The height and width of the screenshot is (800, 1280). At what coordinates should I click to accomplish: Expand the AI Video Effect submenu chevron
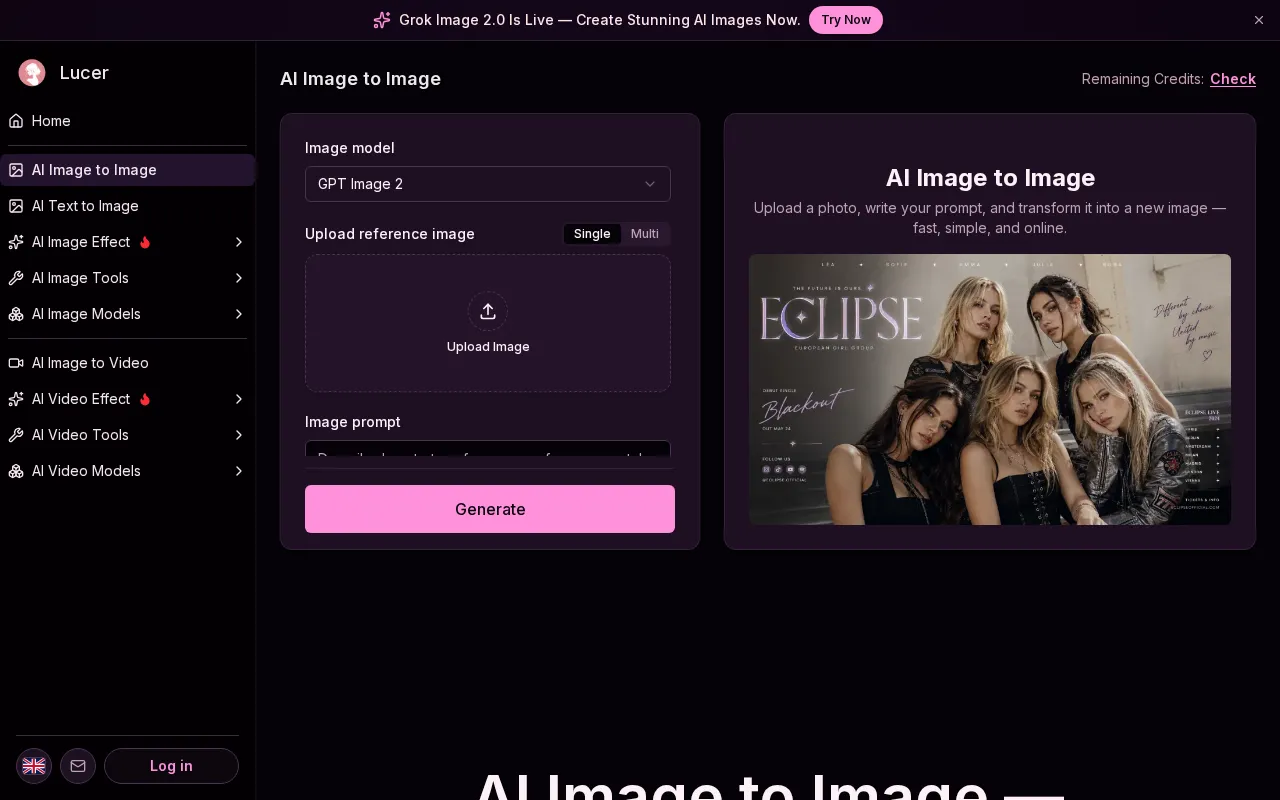[x=239, y=399]
